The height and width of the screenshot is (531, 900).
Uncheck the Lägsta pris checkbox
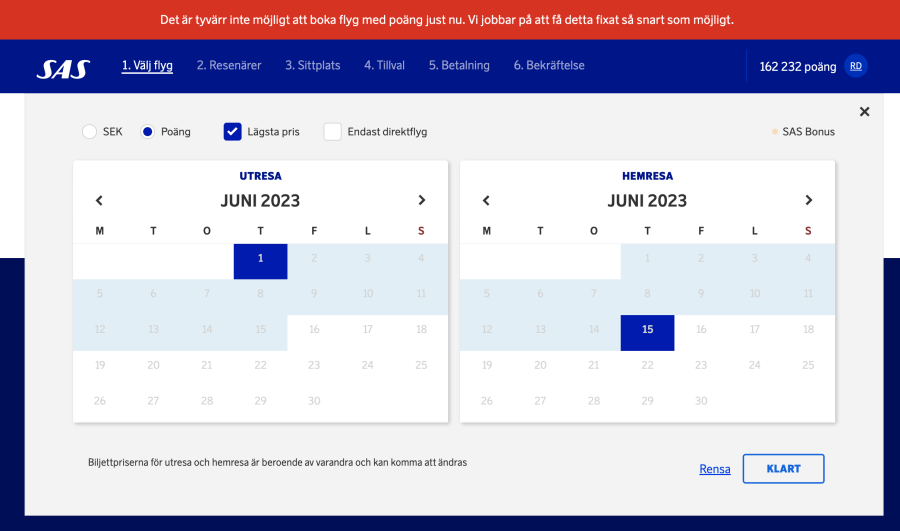233,132
